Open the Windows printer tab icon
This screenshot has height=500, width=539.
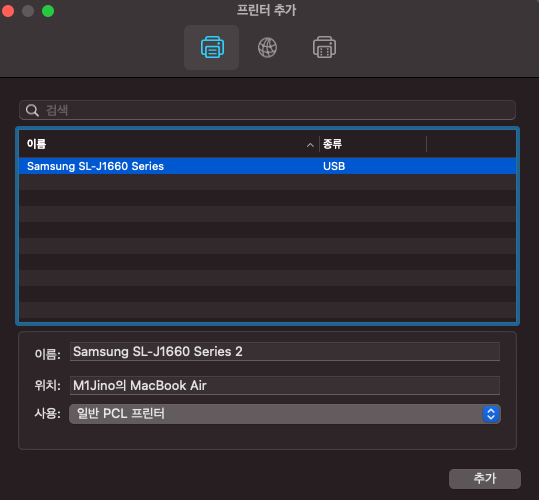coord(324,47)
